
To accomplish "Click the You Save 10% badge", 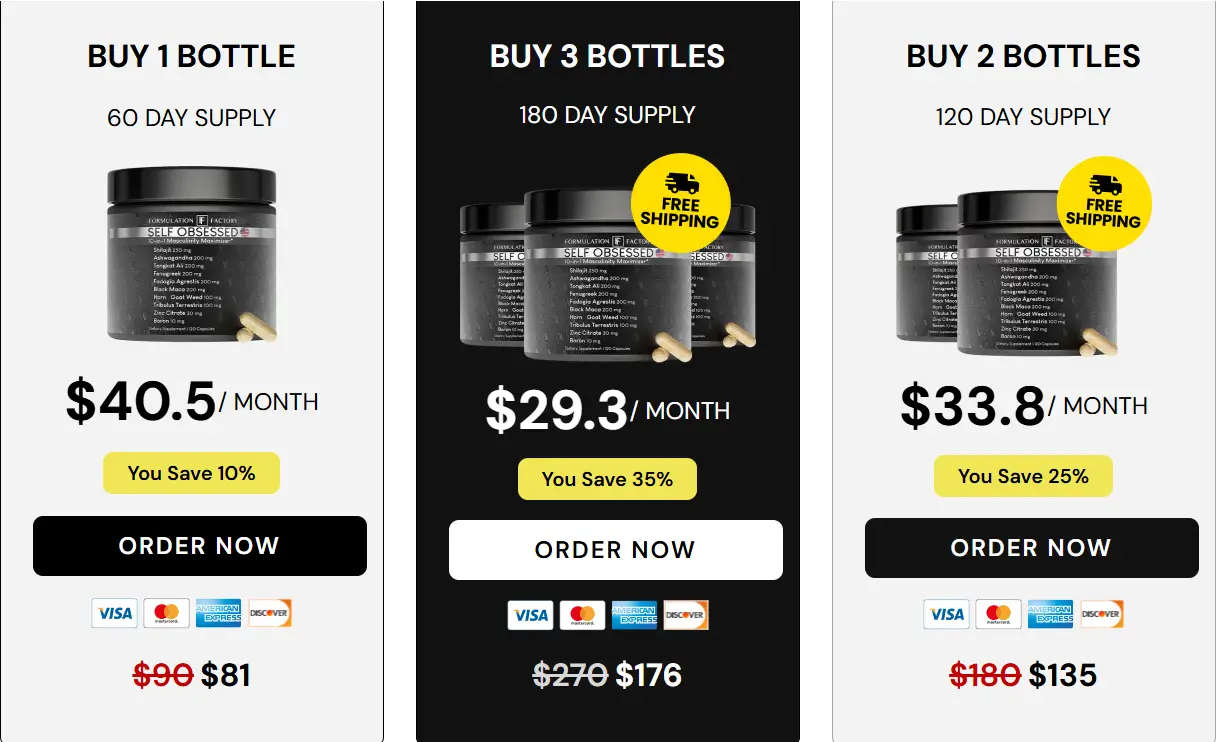I will point(191,472).
